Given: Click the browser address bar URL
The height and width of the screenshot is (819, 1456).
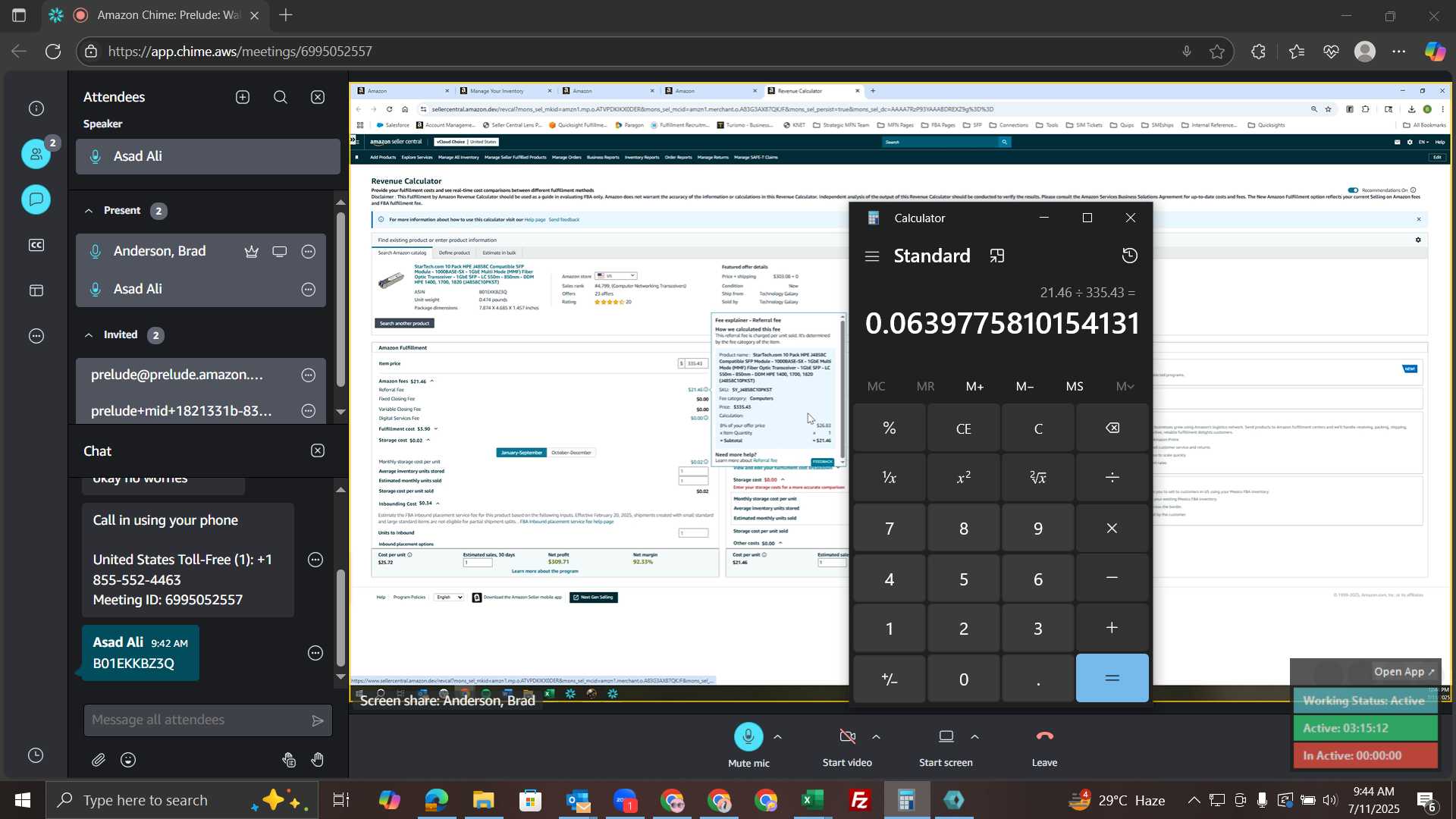Looking at the screenshot, I should (240, 52).
